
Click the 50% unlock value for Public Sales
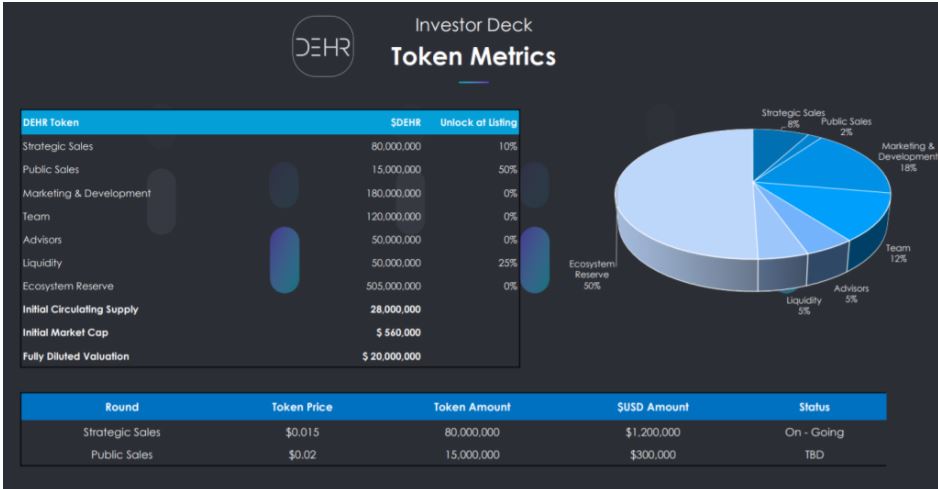[508, 169]
